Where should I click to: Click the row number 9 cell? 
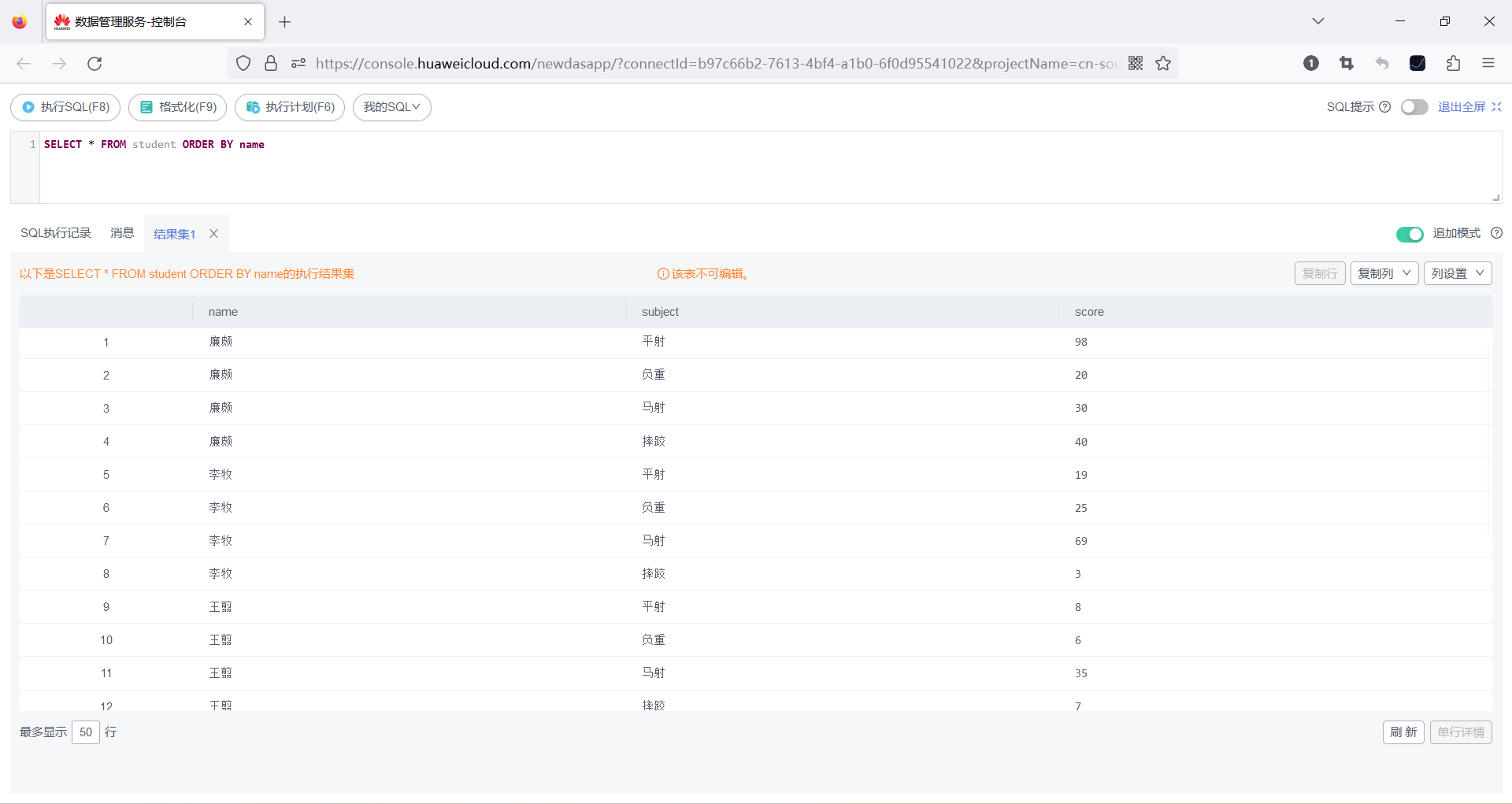tap(106, 607)
